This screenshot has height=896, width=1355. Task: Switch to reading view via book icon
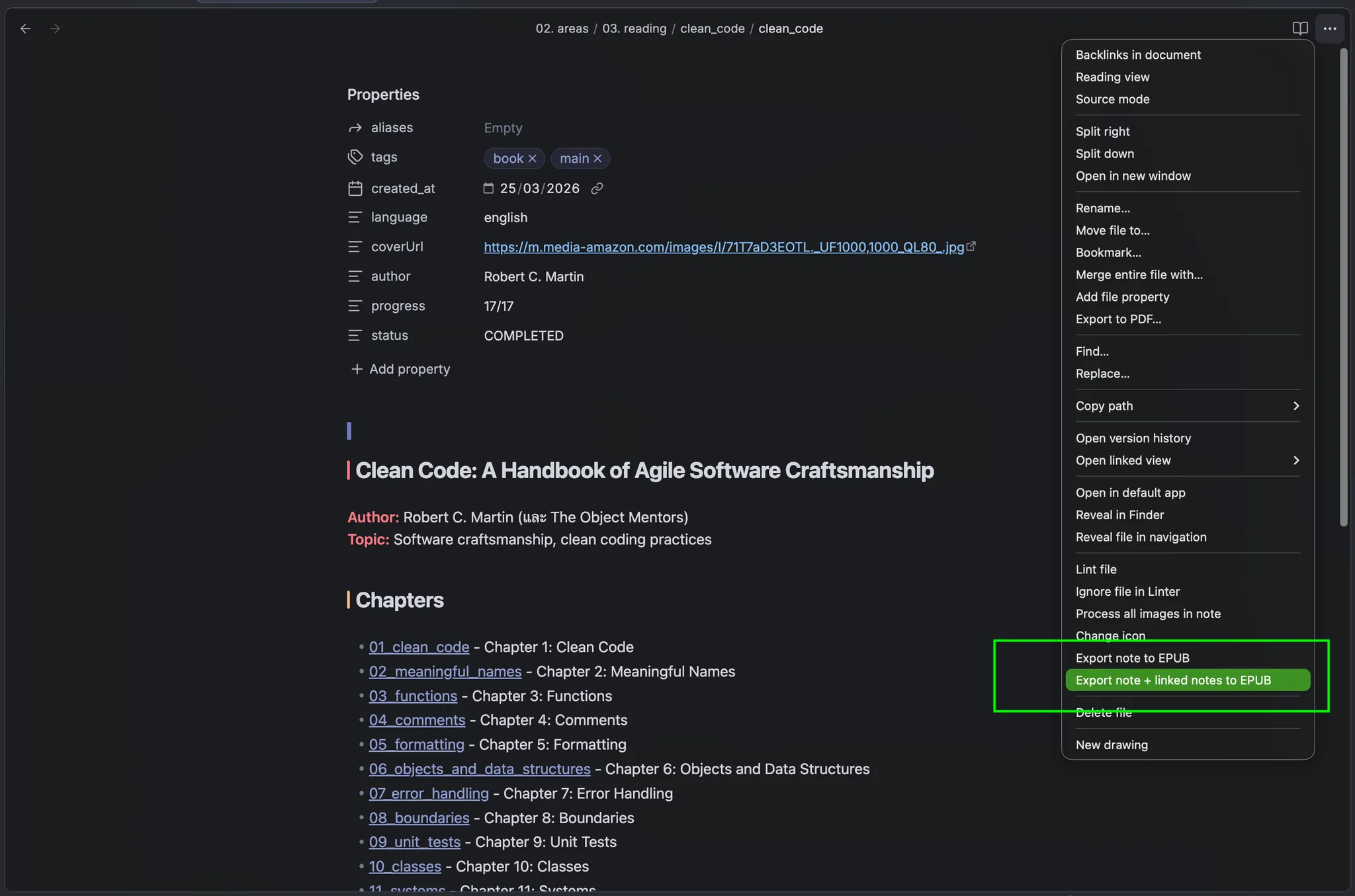(x=1300, y=28)
